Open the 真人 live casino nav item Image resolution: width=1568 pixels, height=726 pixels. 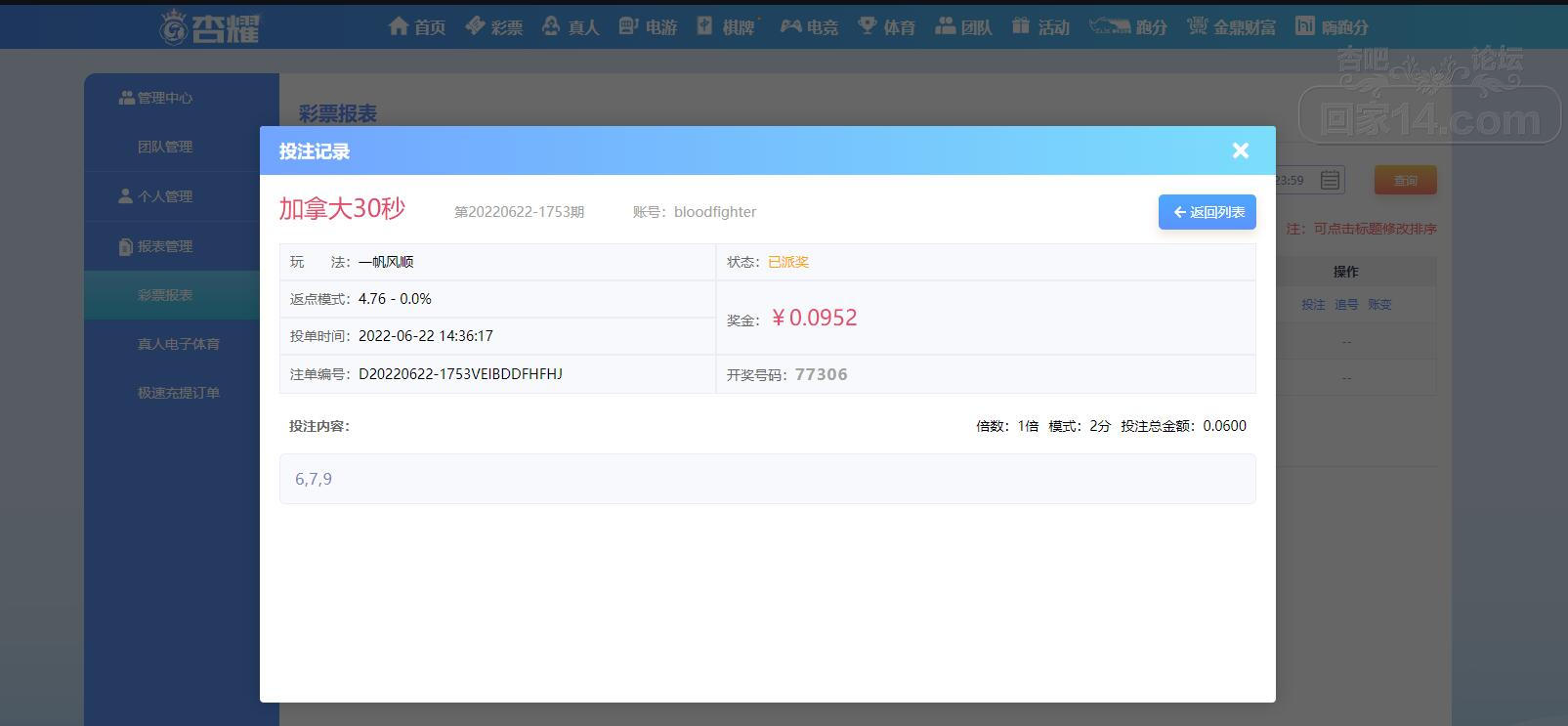[x=571, y=26]
